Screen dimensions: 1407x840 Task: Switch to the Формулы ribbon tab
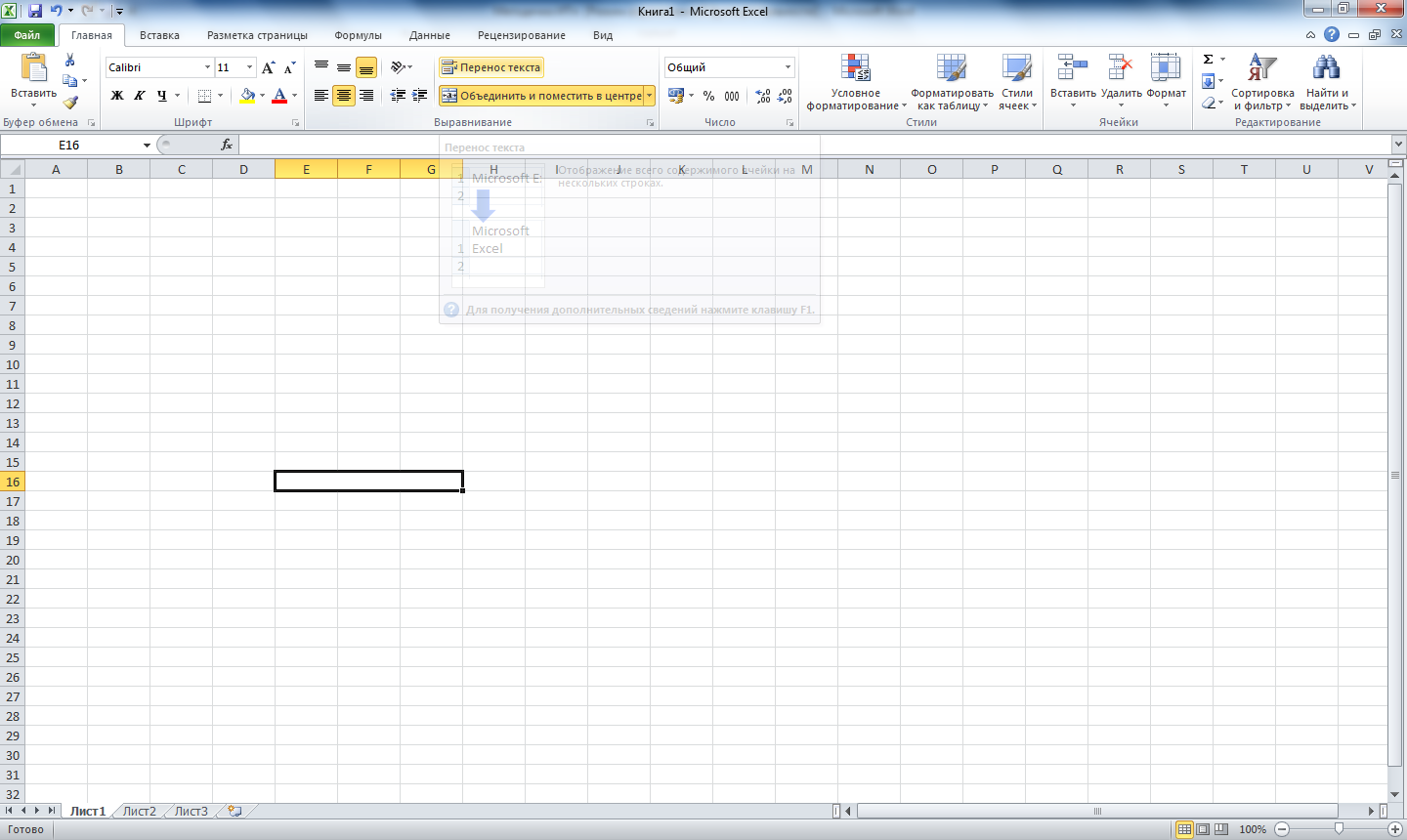(358, 35)
